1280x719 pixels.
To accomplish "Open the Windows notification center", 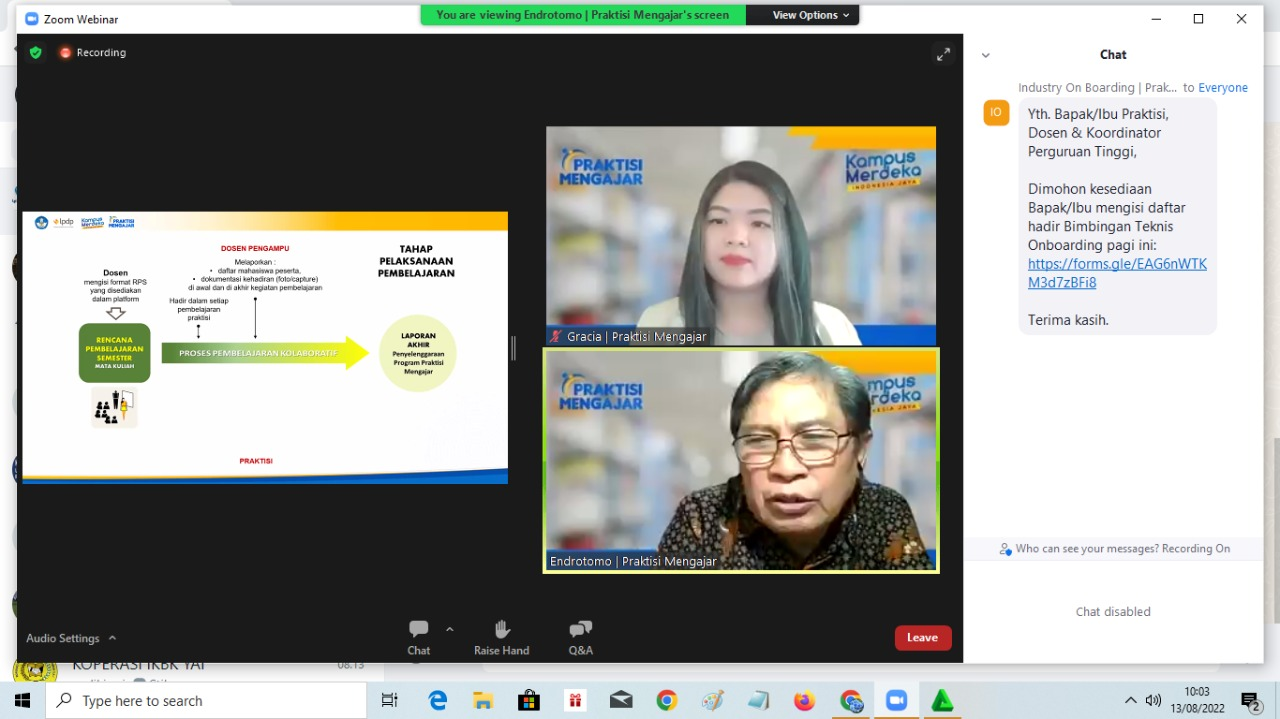I will click(1250, 701).
